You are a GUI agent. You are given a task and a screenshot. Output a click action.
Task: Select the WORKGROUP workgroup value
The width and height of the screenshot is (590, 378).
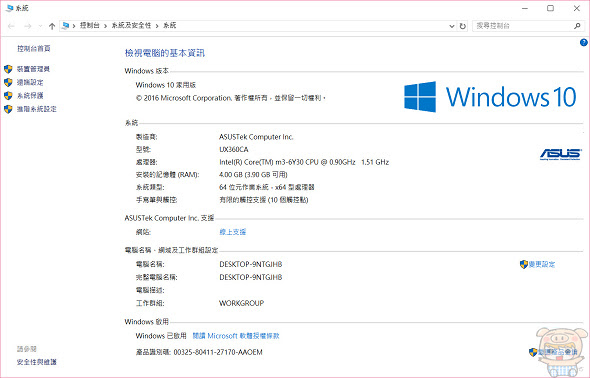(x=241, y=303)
